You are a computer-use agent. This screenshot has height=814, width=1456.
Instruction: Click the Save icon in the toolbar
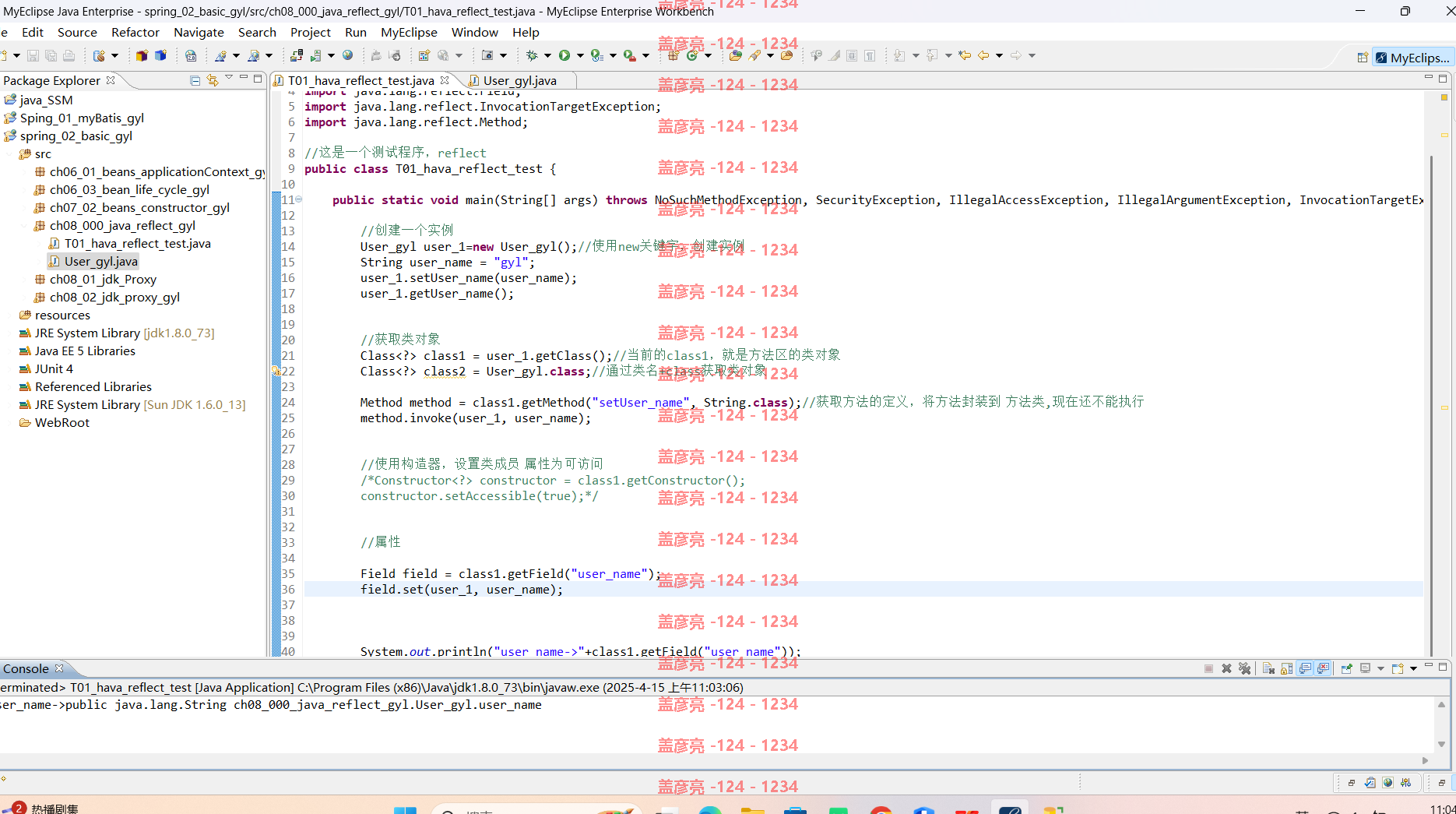pos(33,55)
